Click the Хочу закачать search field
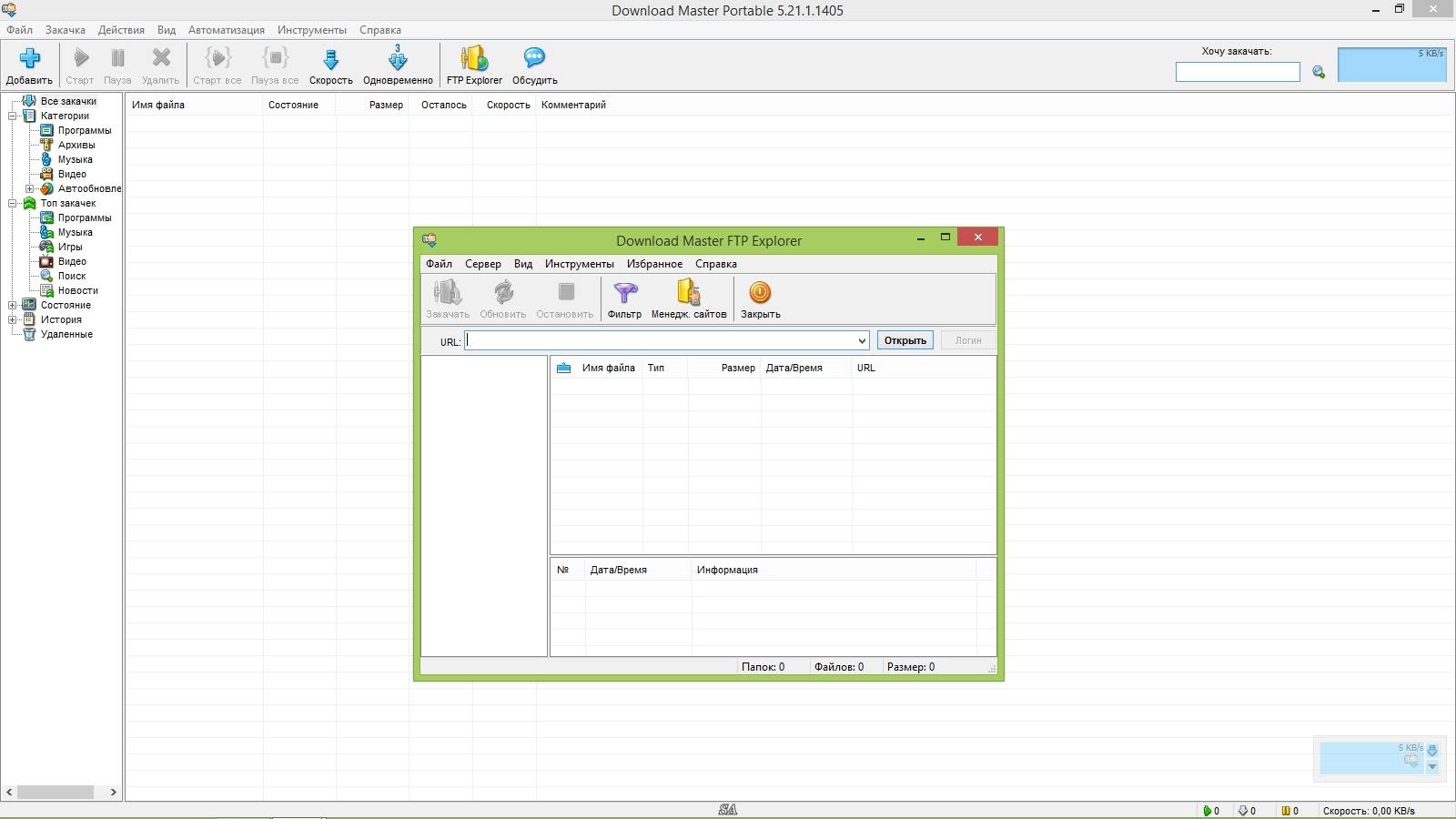 [1238, 72]
